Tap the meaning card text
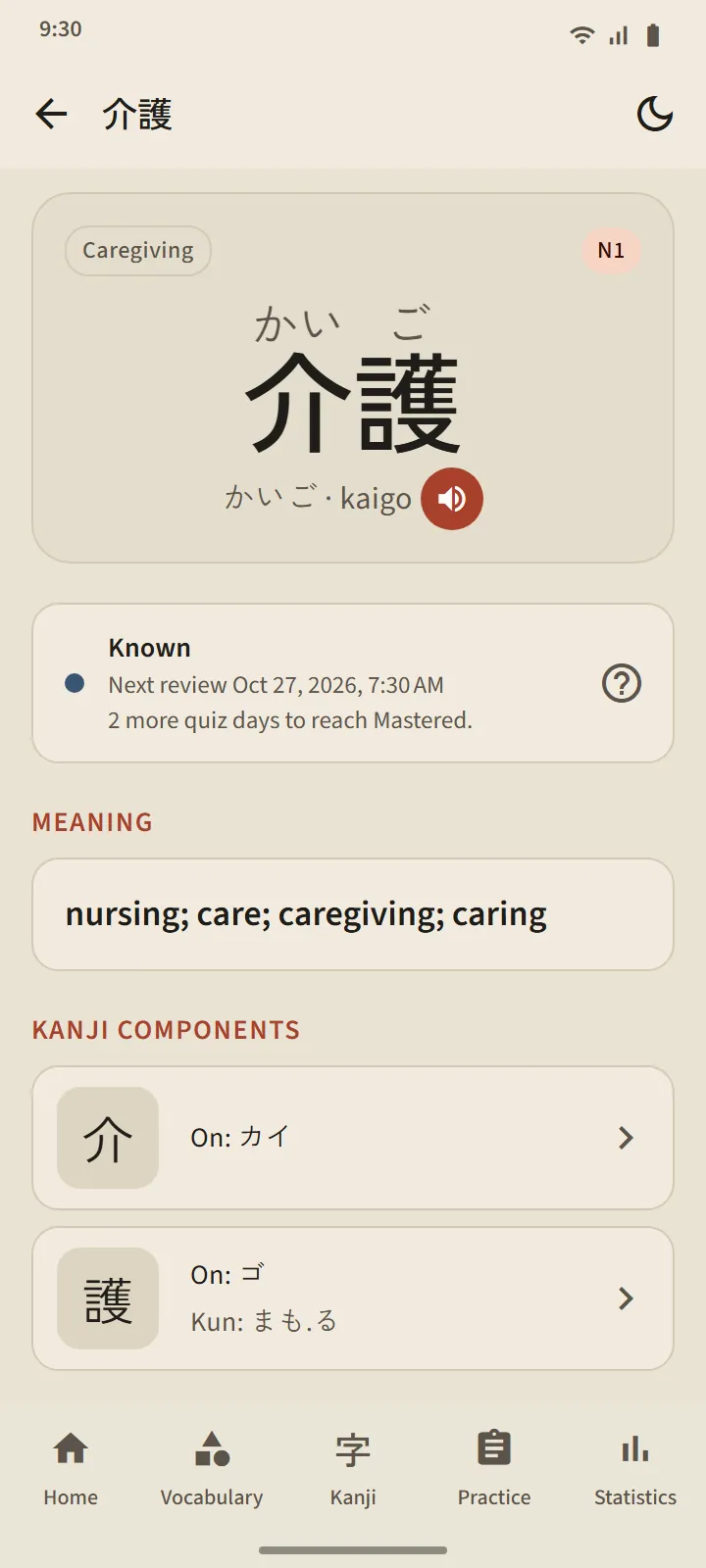Viewport: 706px width, 1568px height. [x=306, y=914]
